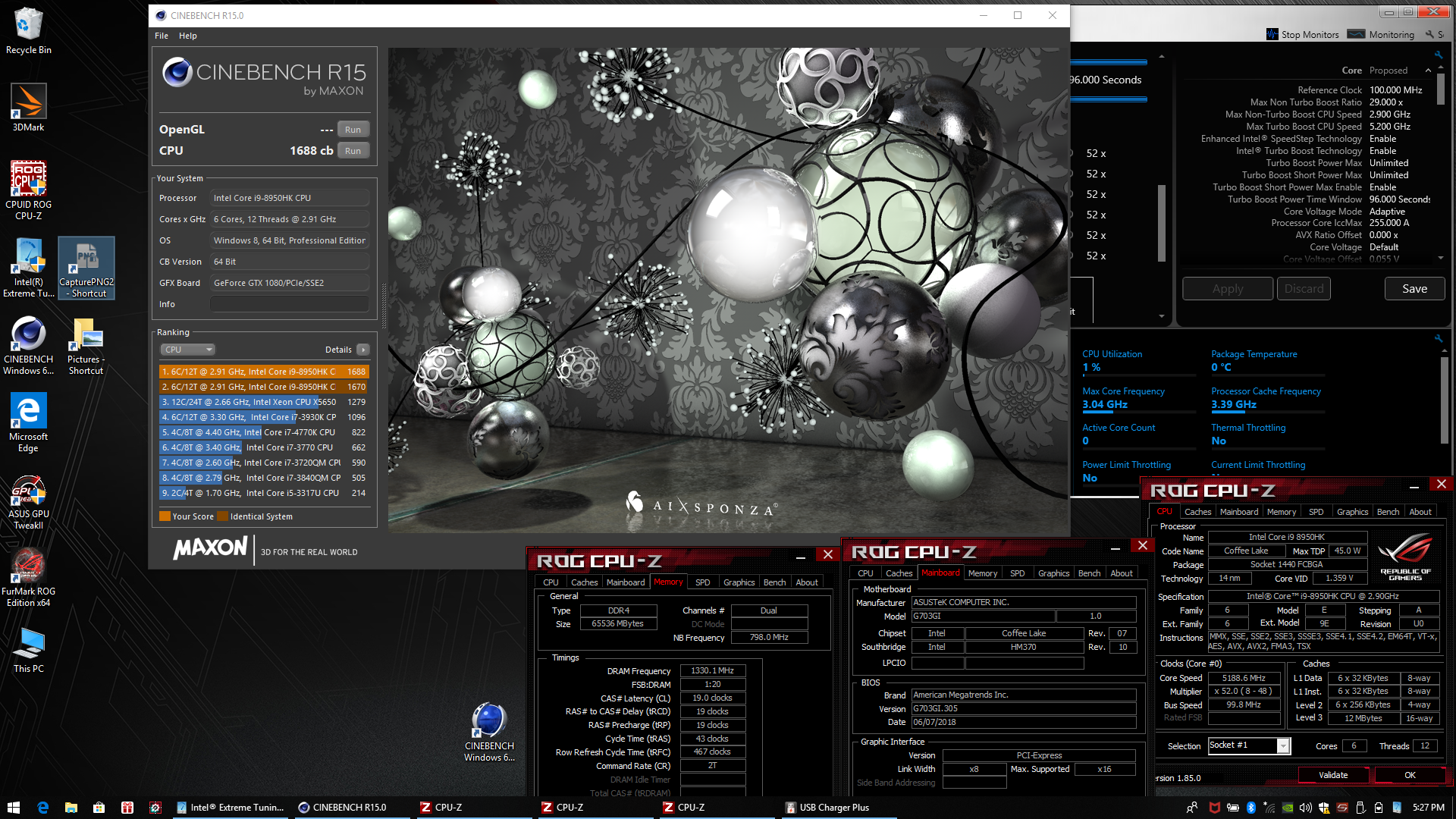Viewport: 1456px width, 819px height.
Task: Open Bench tab in the Mainboard CPU-Z window
Action: click(1089, 573)
